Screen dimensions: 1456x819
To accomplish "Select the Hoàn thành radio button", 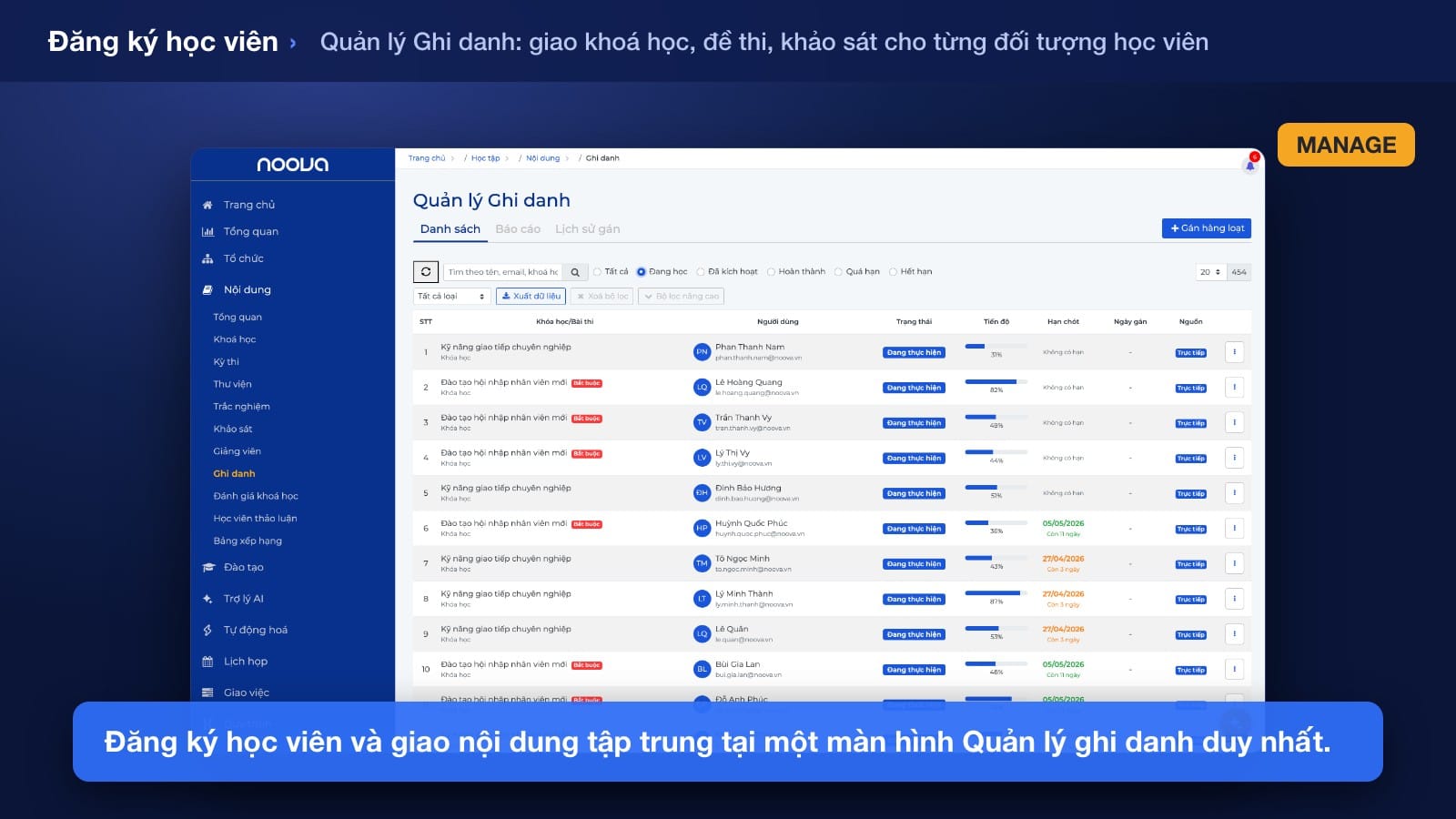I will click(x=771, y=271).
